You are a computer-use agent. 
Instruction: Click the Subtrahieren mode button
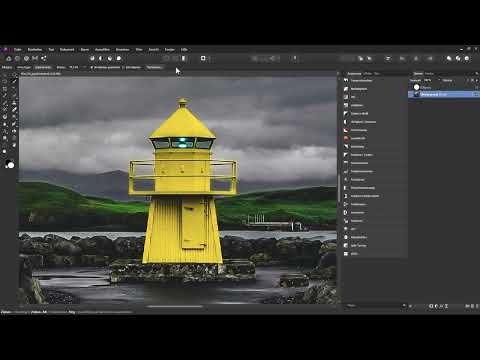click(43, 67)
